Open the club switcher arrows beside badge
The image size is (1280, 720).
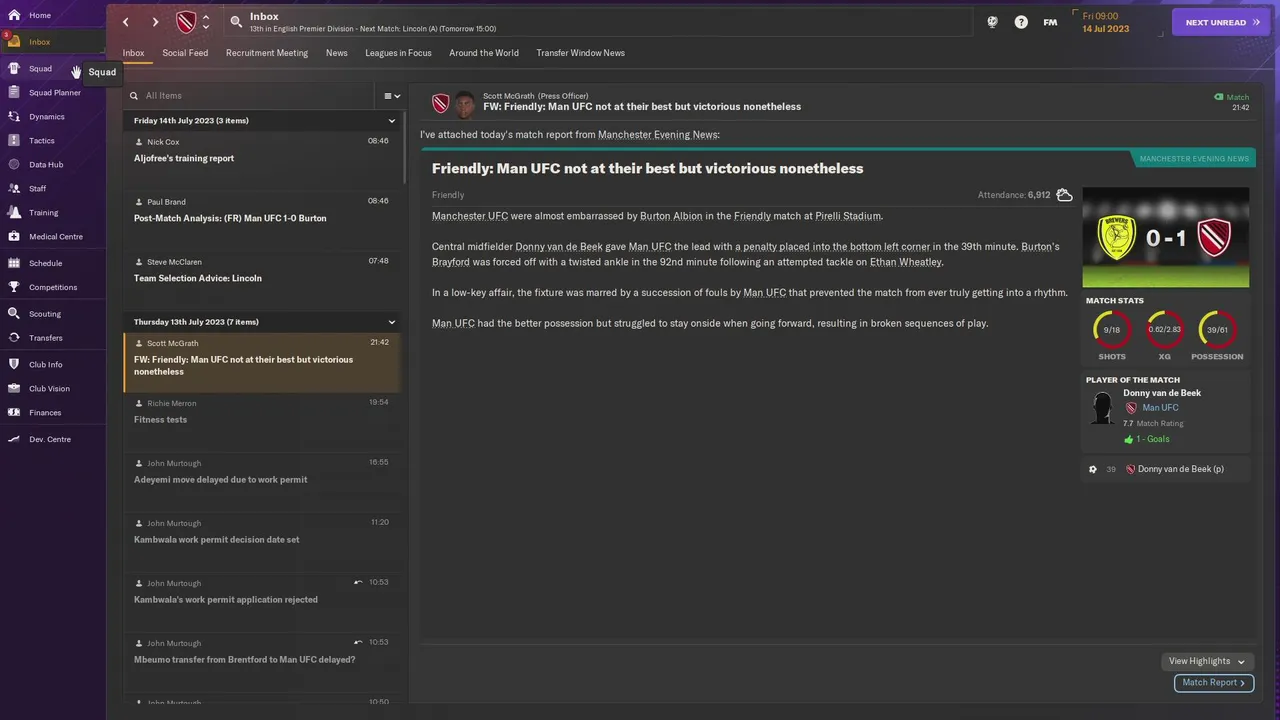(x=206, y=22)
